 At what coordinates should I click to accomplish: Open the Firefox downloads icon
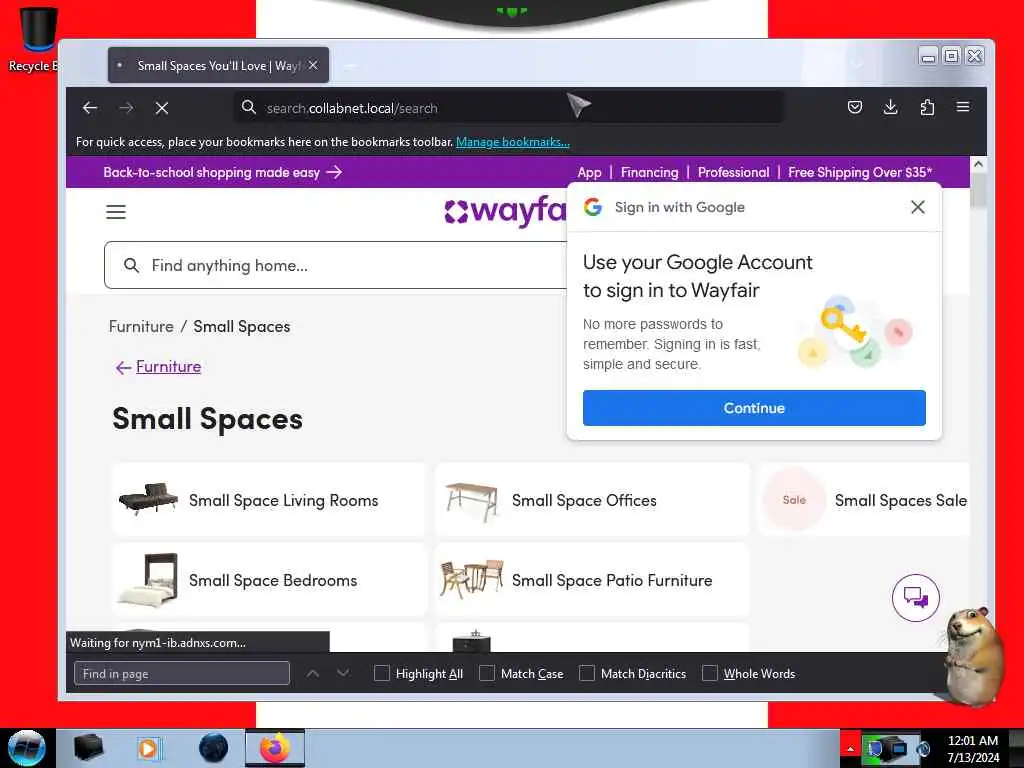pos(890,107)
